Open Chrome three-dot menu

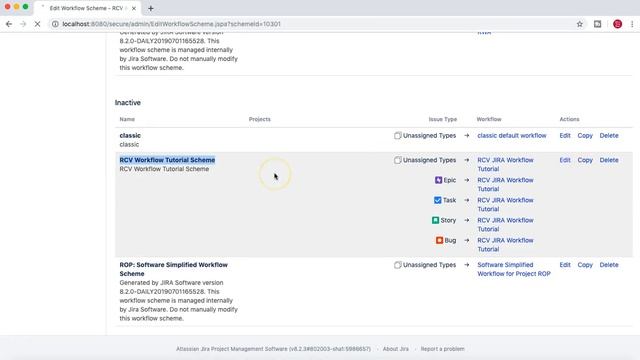[x=632, y=24]
